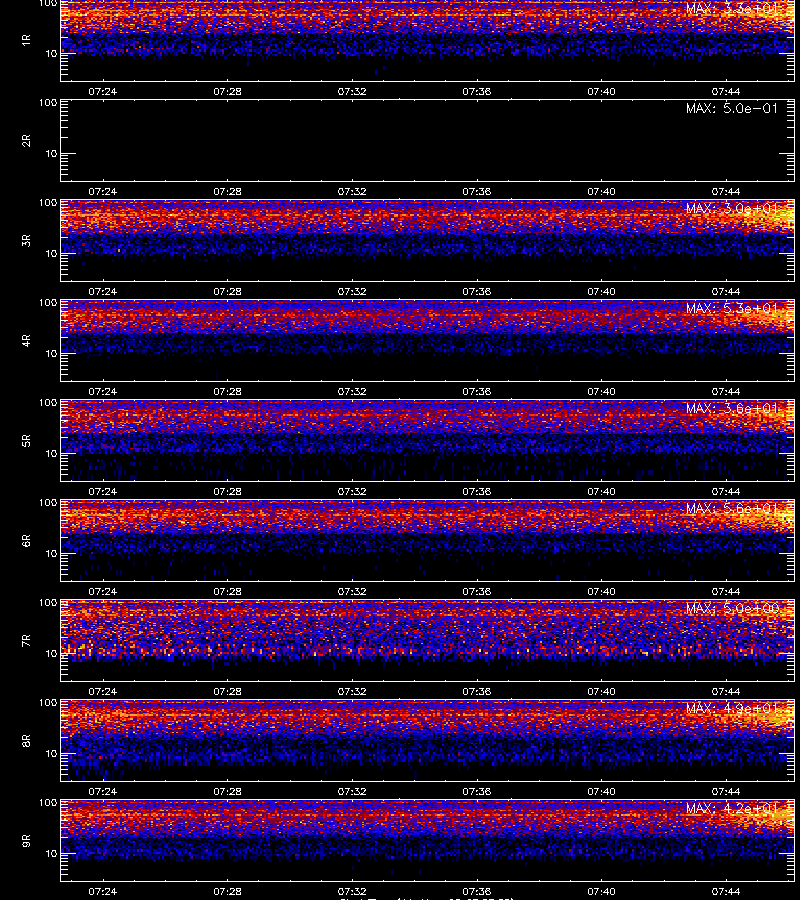Click inside the 7R spectrogram plot

coord(427,641)
